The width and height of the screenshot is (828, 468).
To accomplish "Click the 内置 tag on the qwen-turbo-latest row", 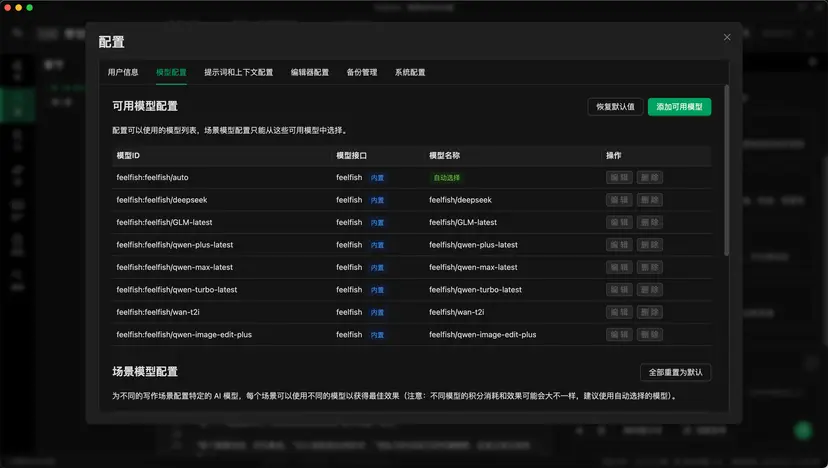I will (x=377, y=290).
